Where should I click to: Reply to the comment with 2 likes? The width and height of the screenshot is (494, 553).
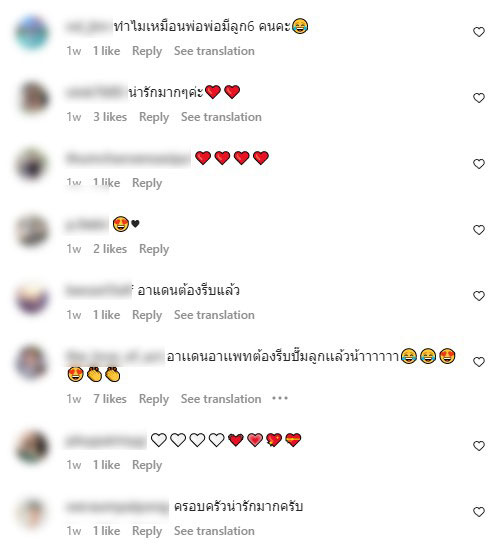click(154, 249)
